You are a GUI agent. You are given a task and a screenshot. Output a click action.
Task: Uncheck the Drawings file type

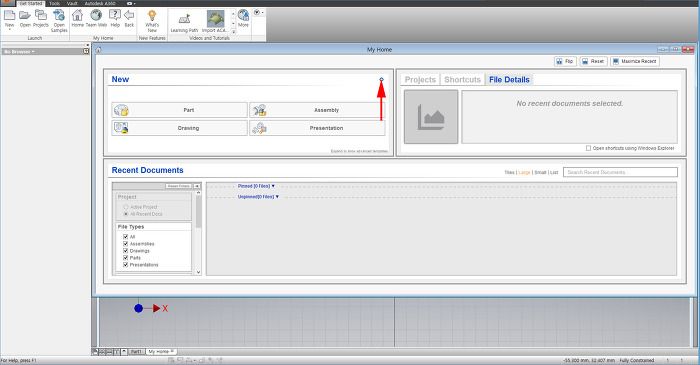[125, 251]
